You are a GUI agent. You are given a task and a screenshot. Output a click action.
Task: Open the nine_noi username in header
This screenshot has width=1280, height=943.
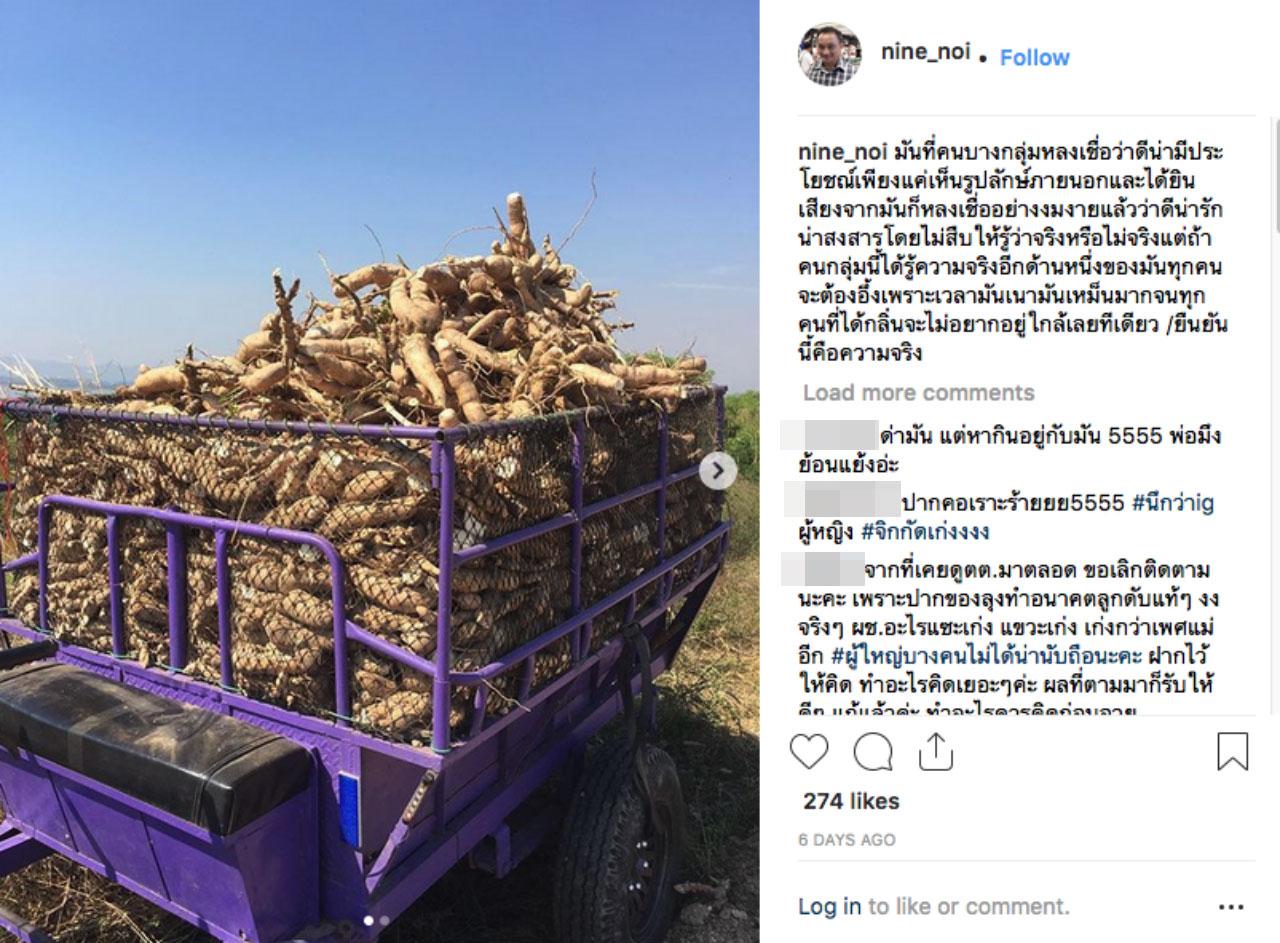tap(925, 52)
